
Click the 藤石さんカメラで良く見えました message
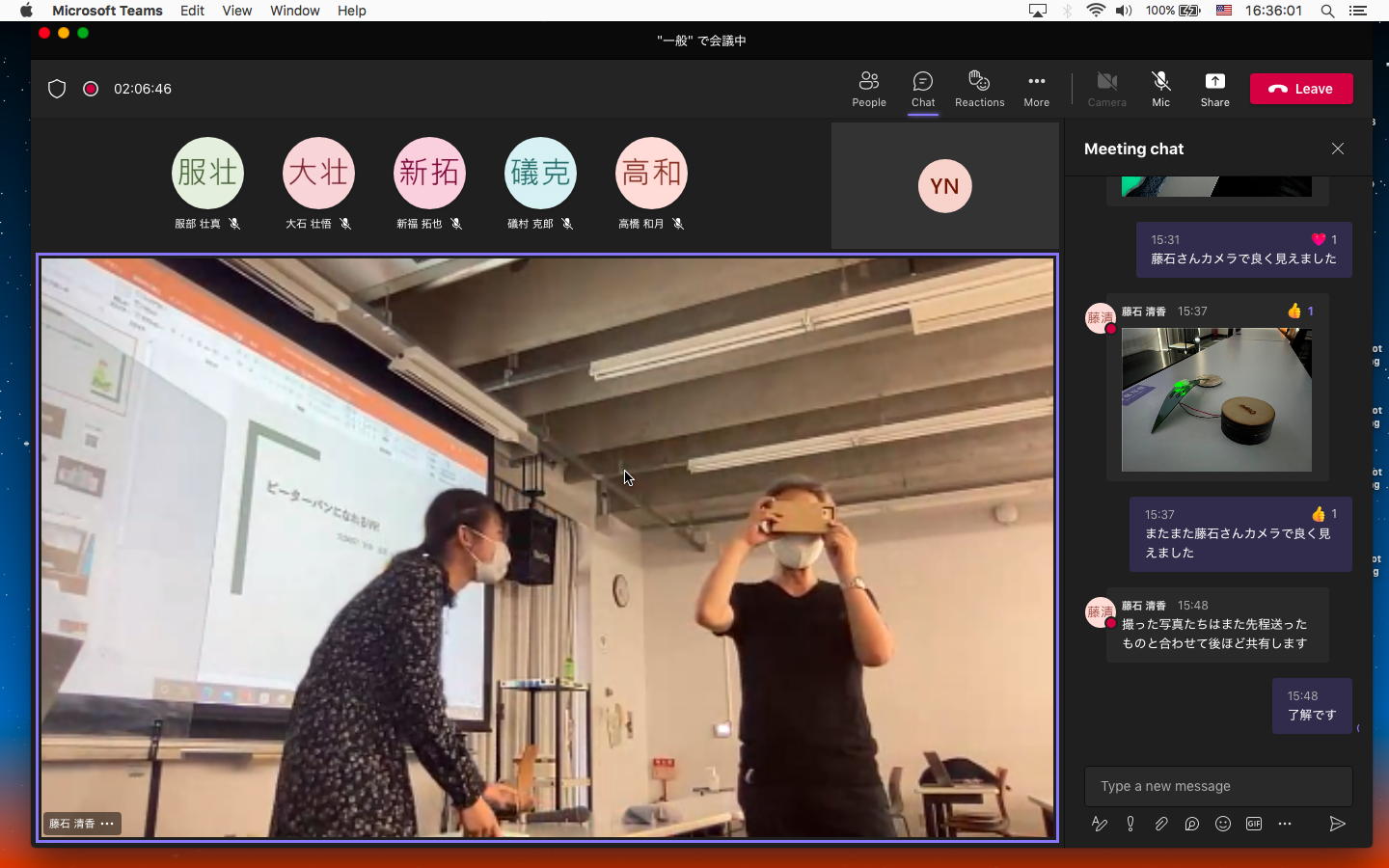[1243, 258]
